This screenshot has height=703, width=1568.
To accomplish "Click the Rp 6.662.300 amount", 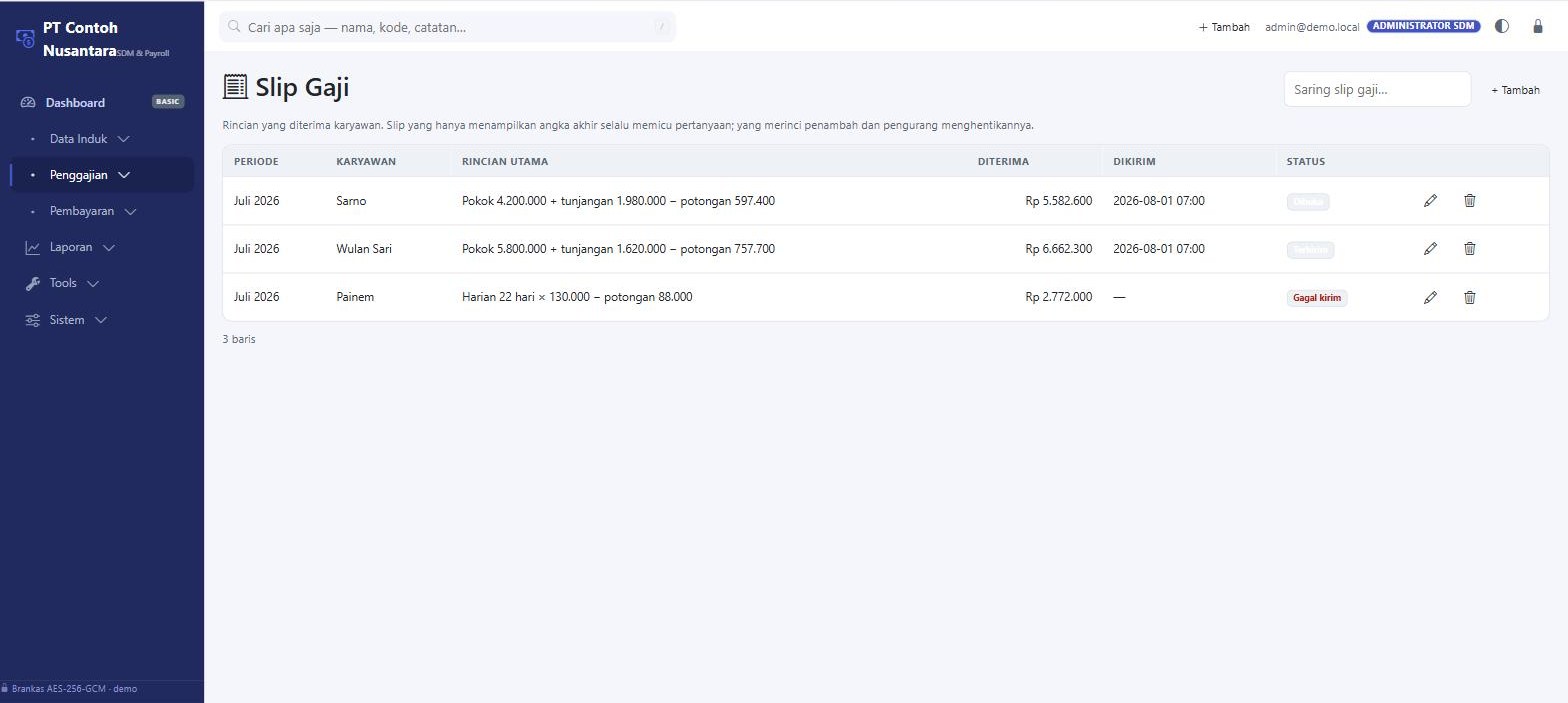I will 1059,249.
